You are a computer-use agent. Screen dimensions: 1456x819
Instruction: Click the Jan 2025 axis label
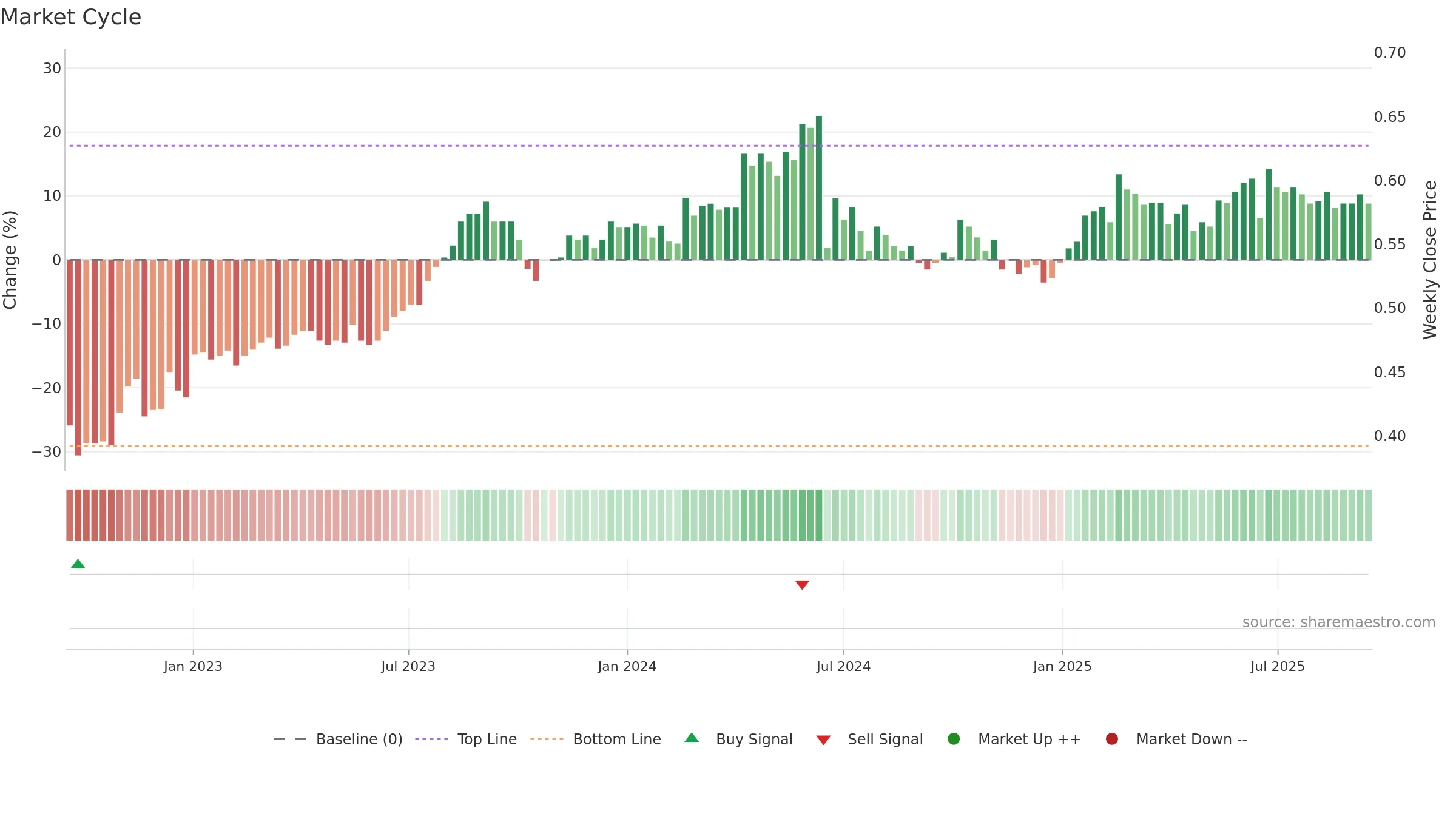click(x=1062, y=666)
